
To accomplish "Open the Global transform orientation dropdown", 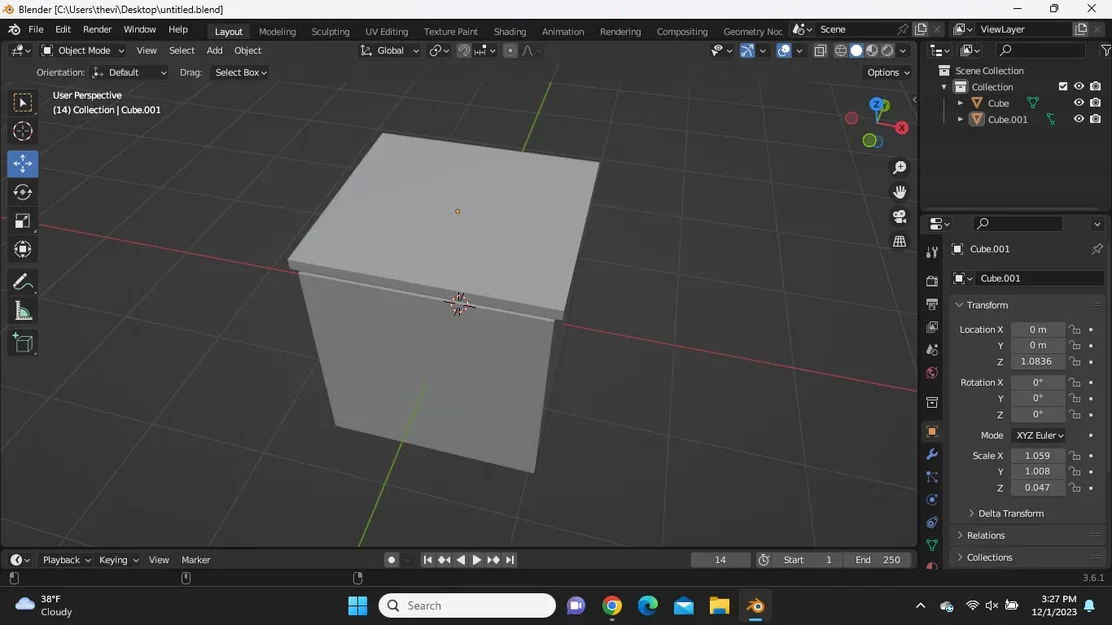I will [389, 50].
